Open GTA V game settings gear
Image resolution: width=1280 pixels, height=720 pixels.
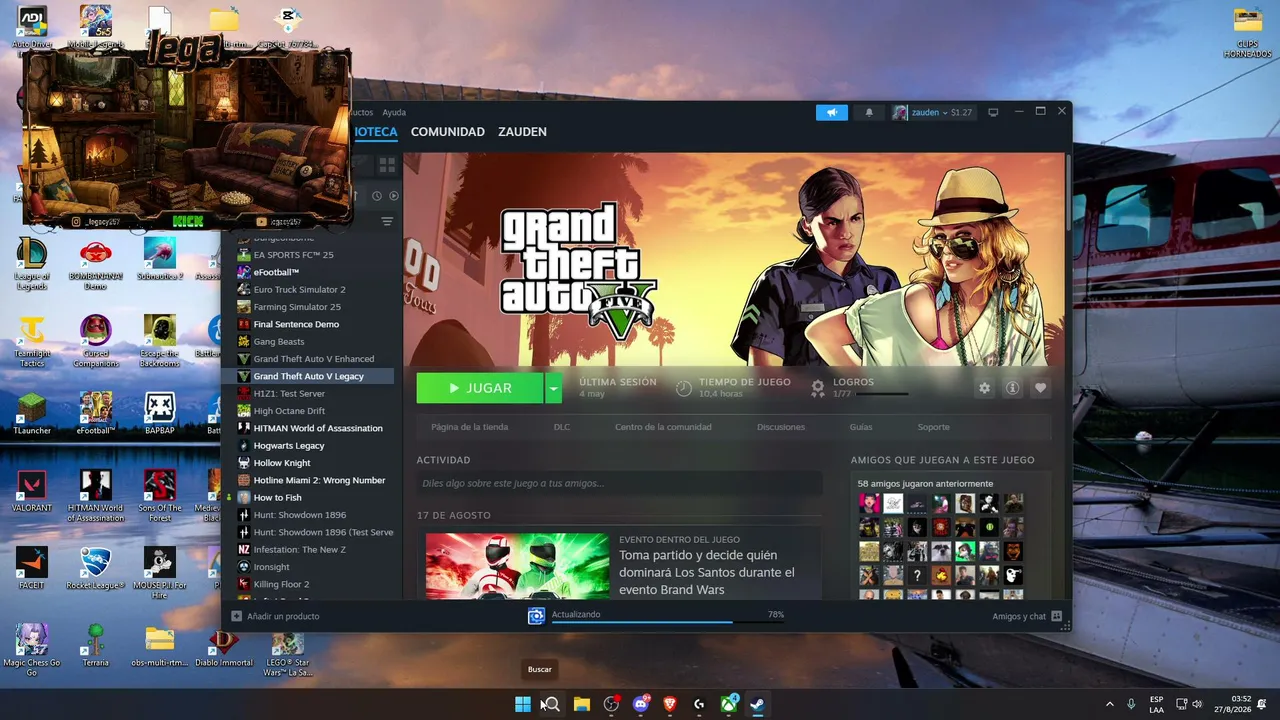[x=984, y=388]
